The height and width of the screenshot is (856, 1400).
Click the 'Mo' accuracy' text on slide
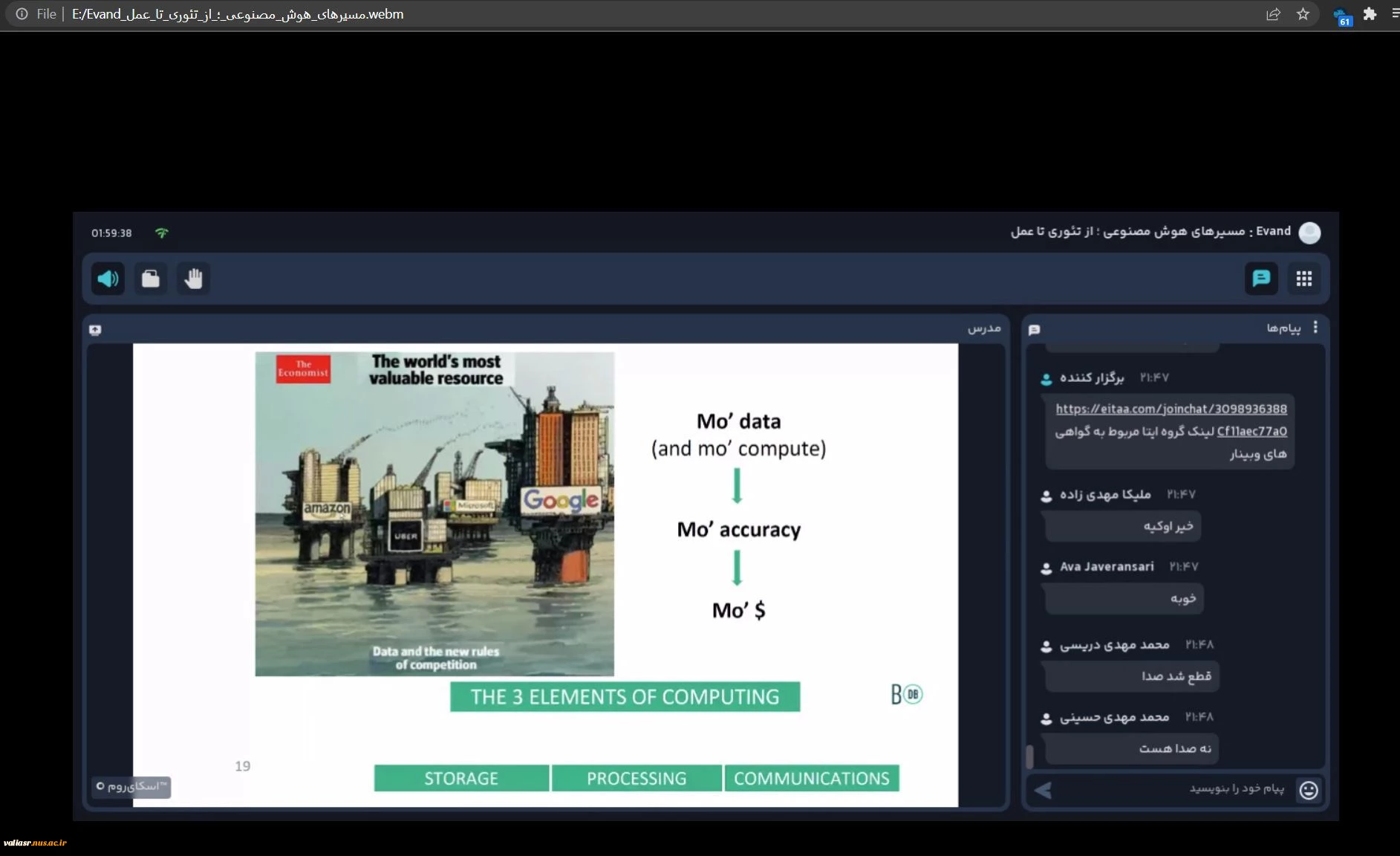pos(739,529)
